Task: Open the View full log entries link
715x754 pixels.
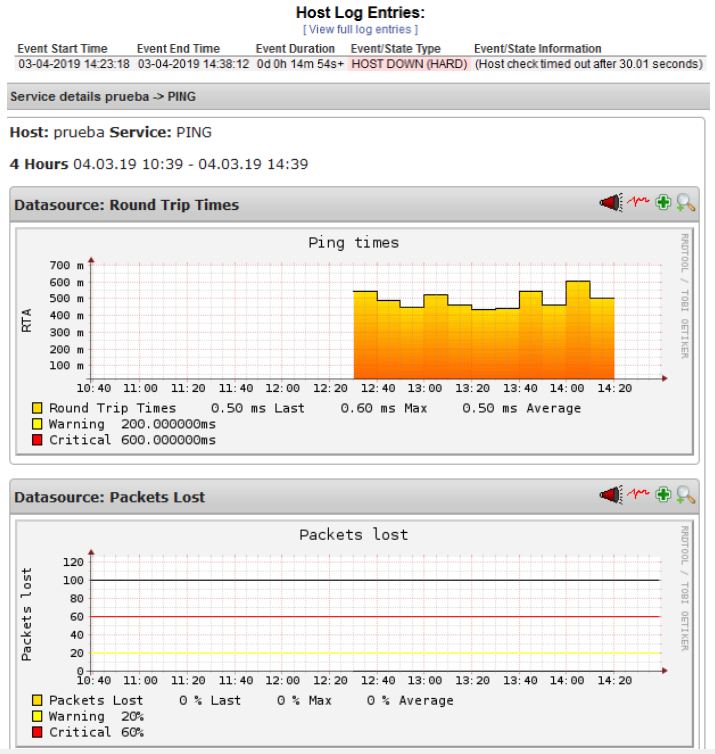Action: click(360, 30)
